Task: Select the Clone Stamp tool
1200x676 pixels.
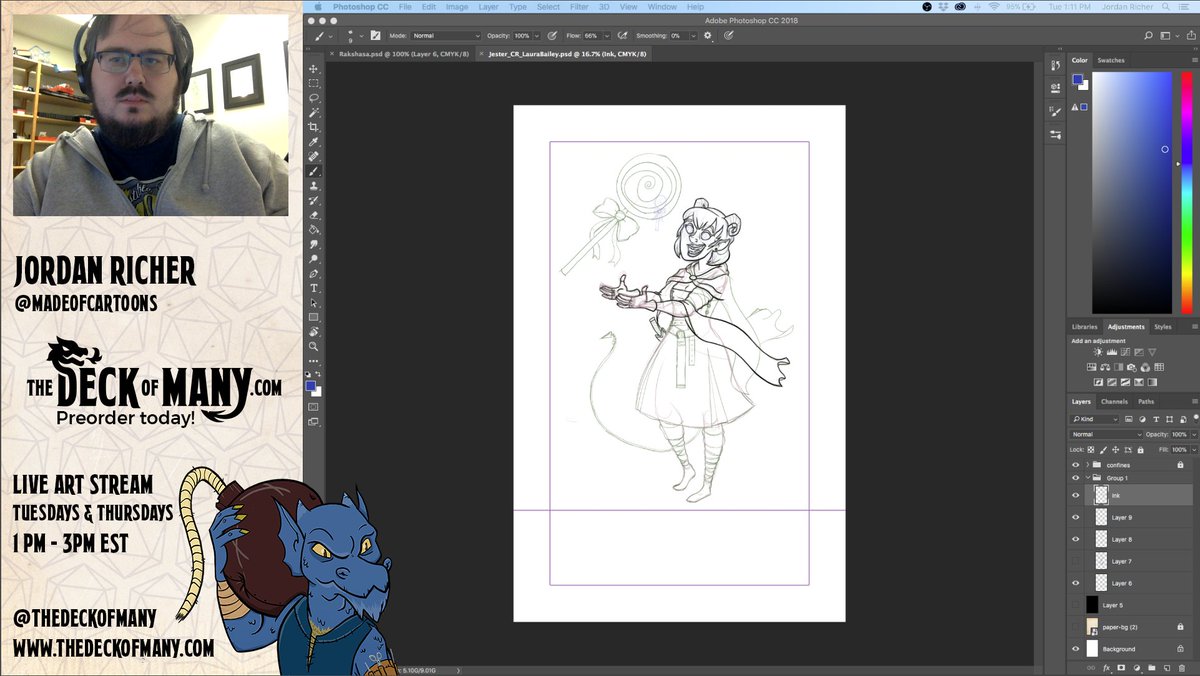Action: pos(314,186)
